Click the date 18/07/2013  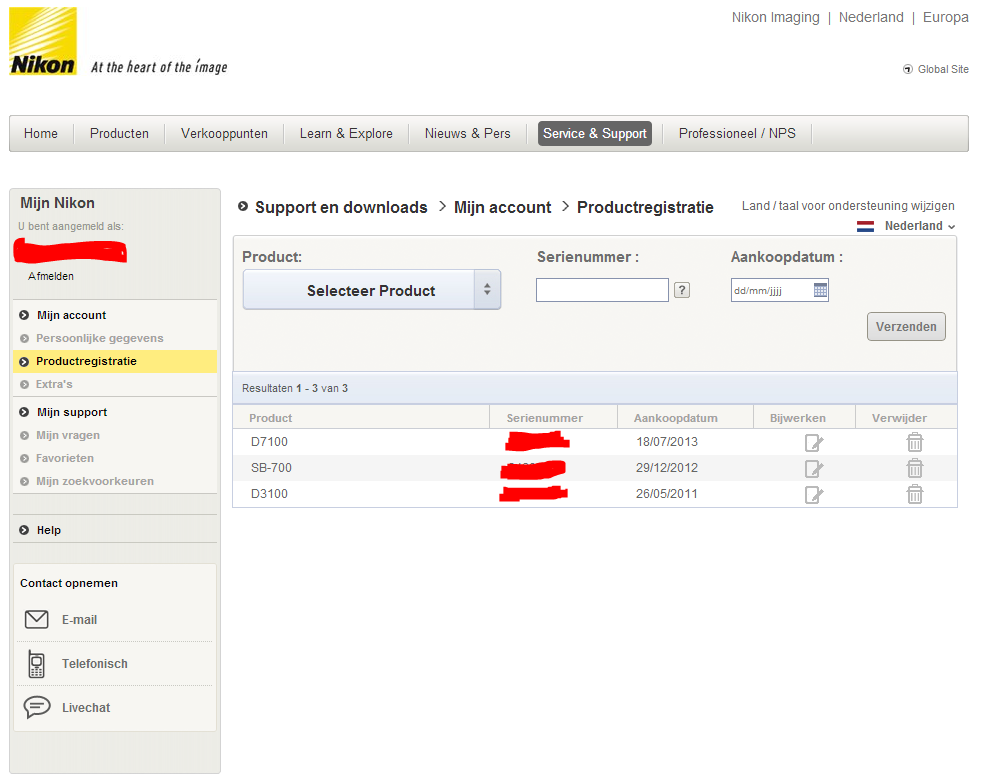pos(667,441)
